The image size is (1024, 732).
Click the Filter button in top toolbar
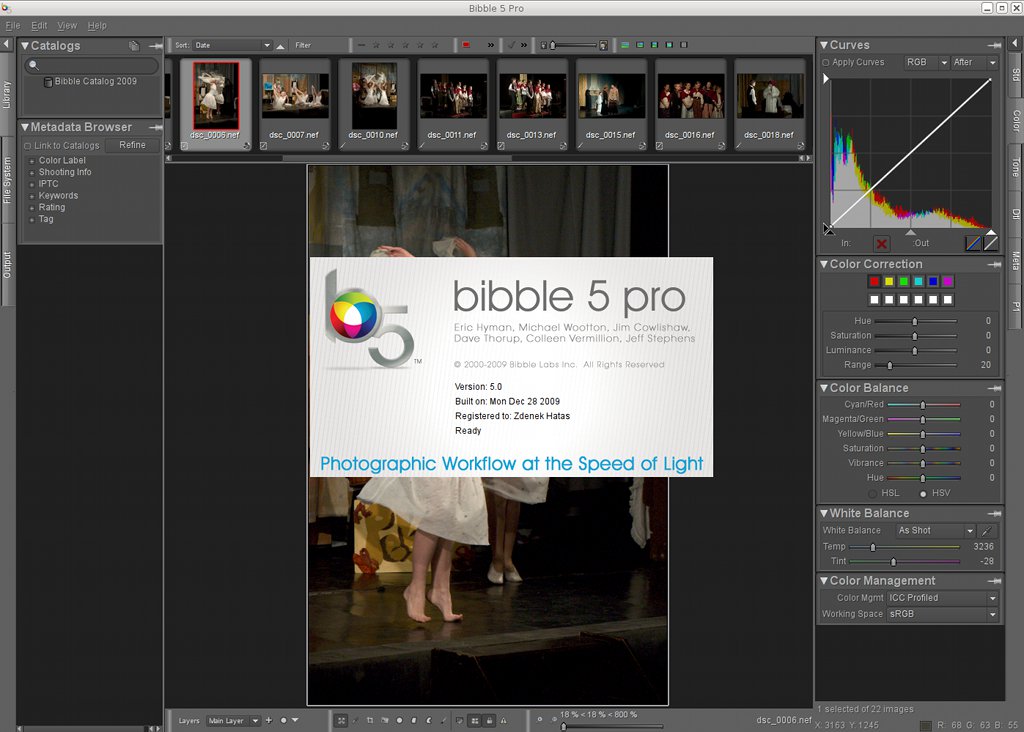click(x=302, y=45)
